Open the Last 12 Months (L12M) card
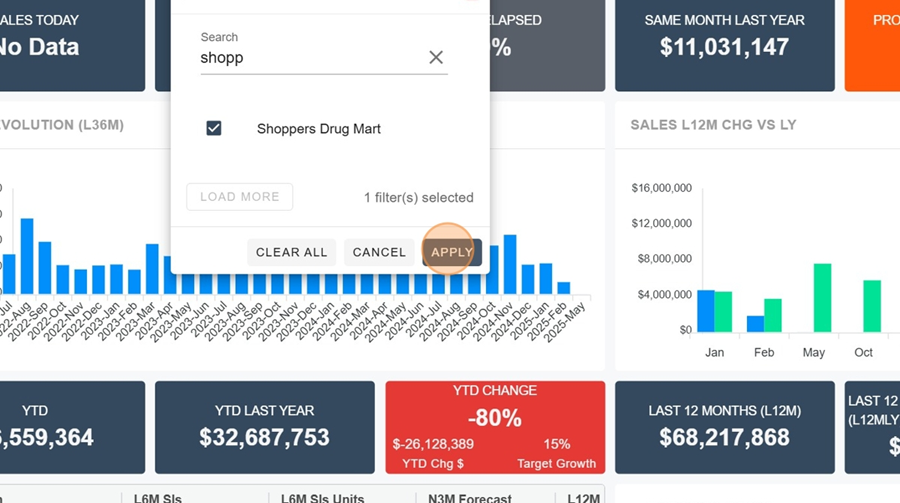 (x=724, y=427)
